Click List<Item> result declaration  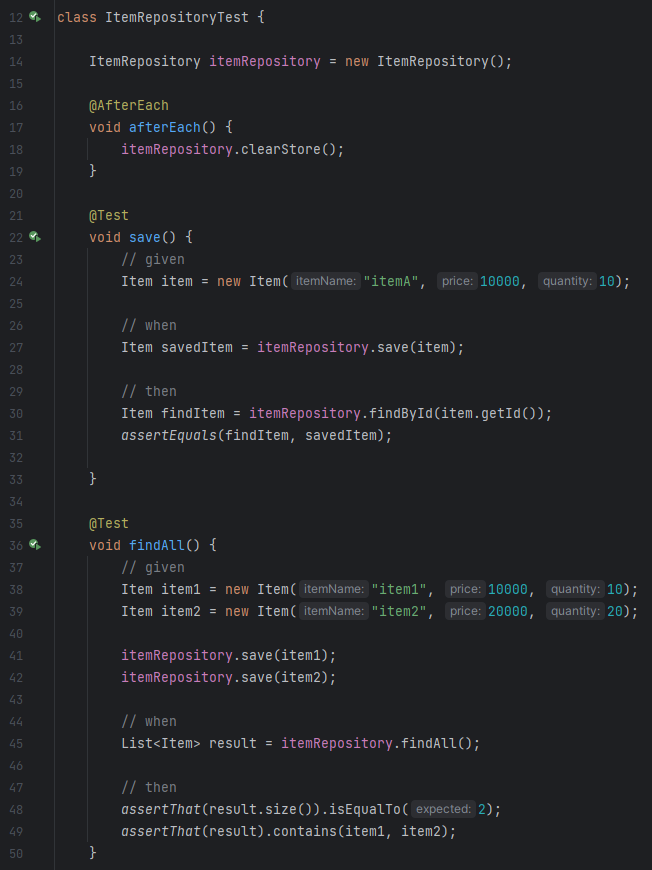point(189,743)
